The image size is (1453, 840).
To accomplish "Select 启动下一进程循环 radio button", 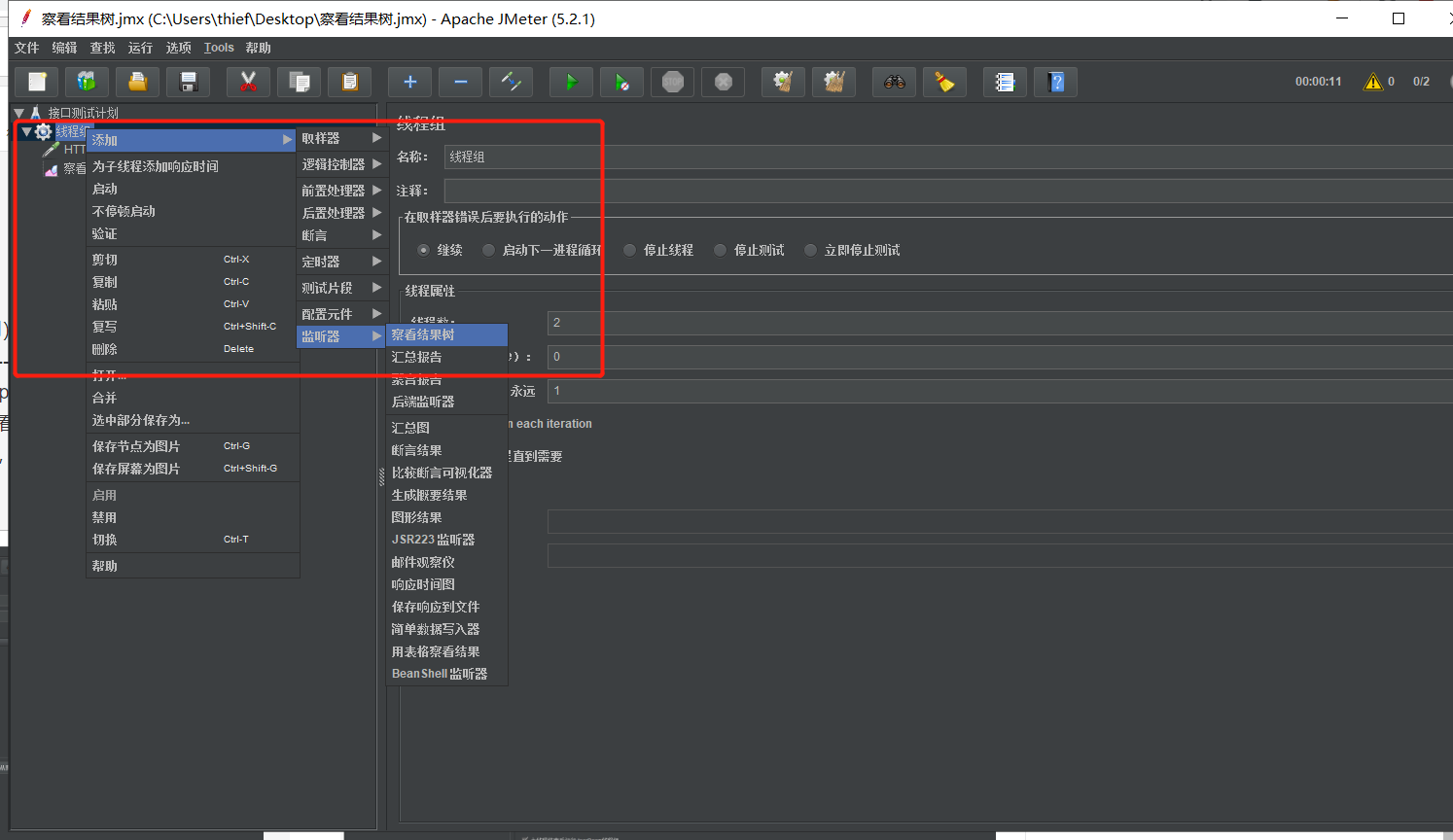I will click(488, 250).
